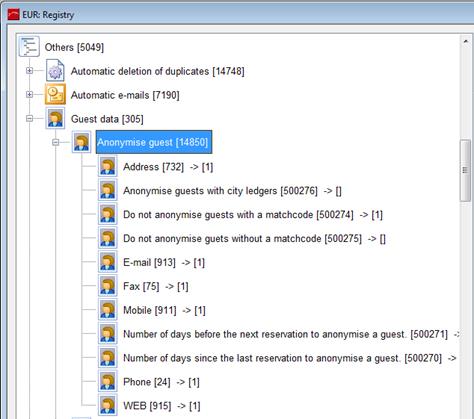This screenshot has height=419, width=474.
Task: Select Phone [24] -> [1]
Action: tap(161, 382)
